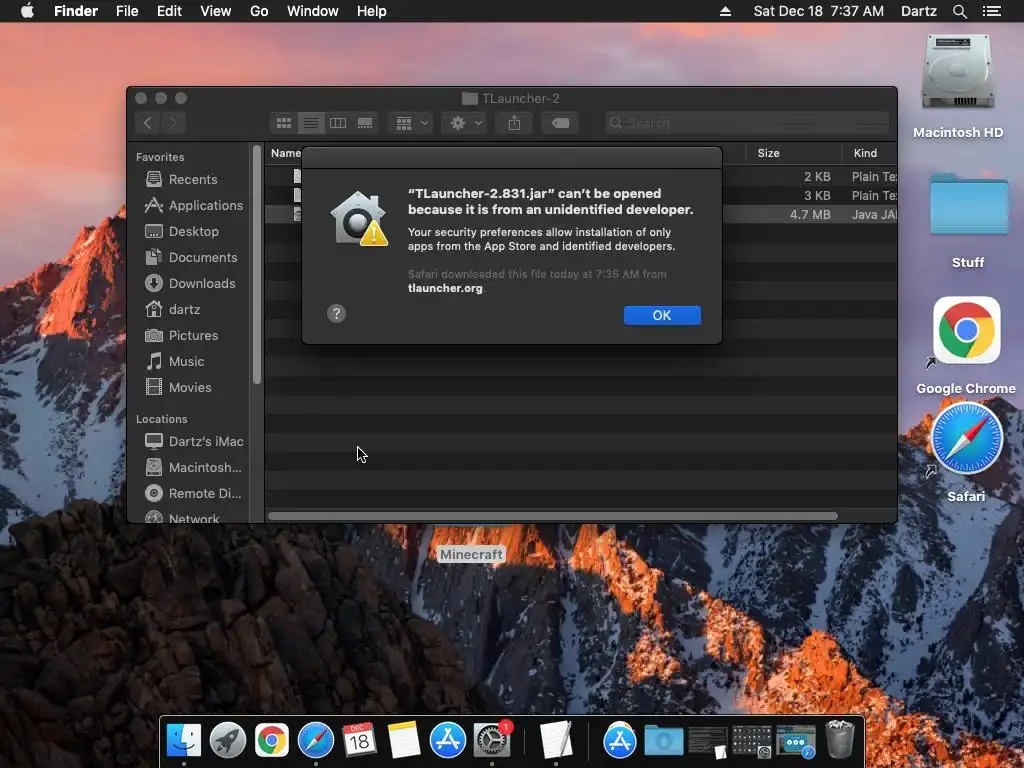Click the Finder Search field
The width and height of the screenshot is (1024, 768).
coord(747,123)
